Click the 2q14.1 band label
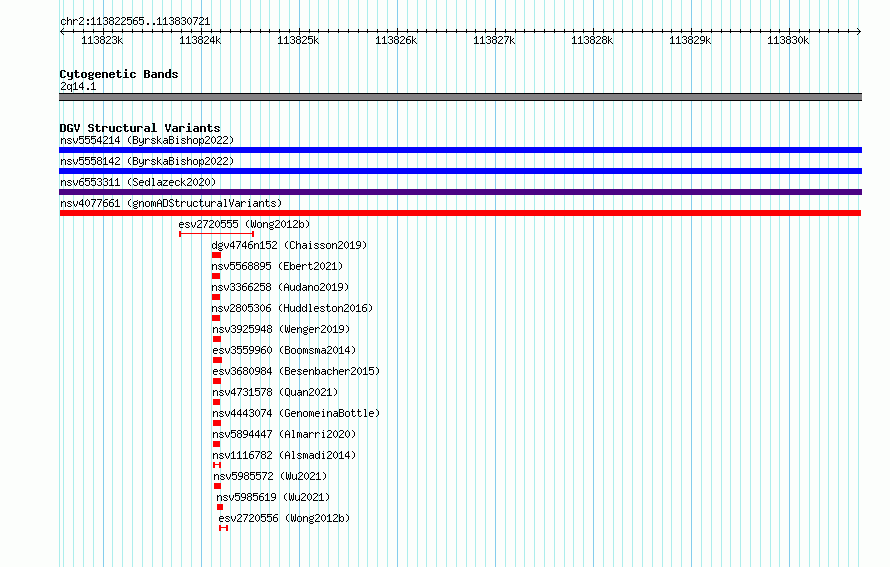Viewport: 890px width, 567px height. coord(78,86)
